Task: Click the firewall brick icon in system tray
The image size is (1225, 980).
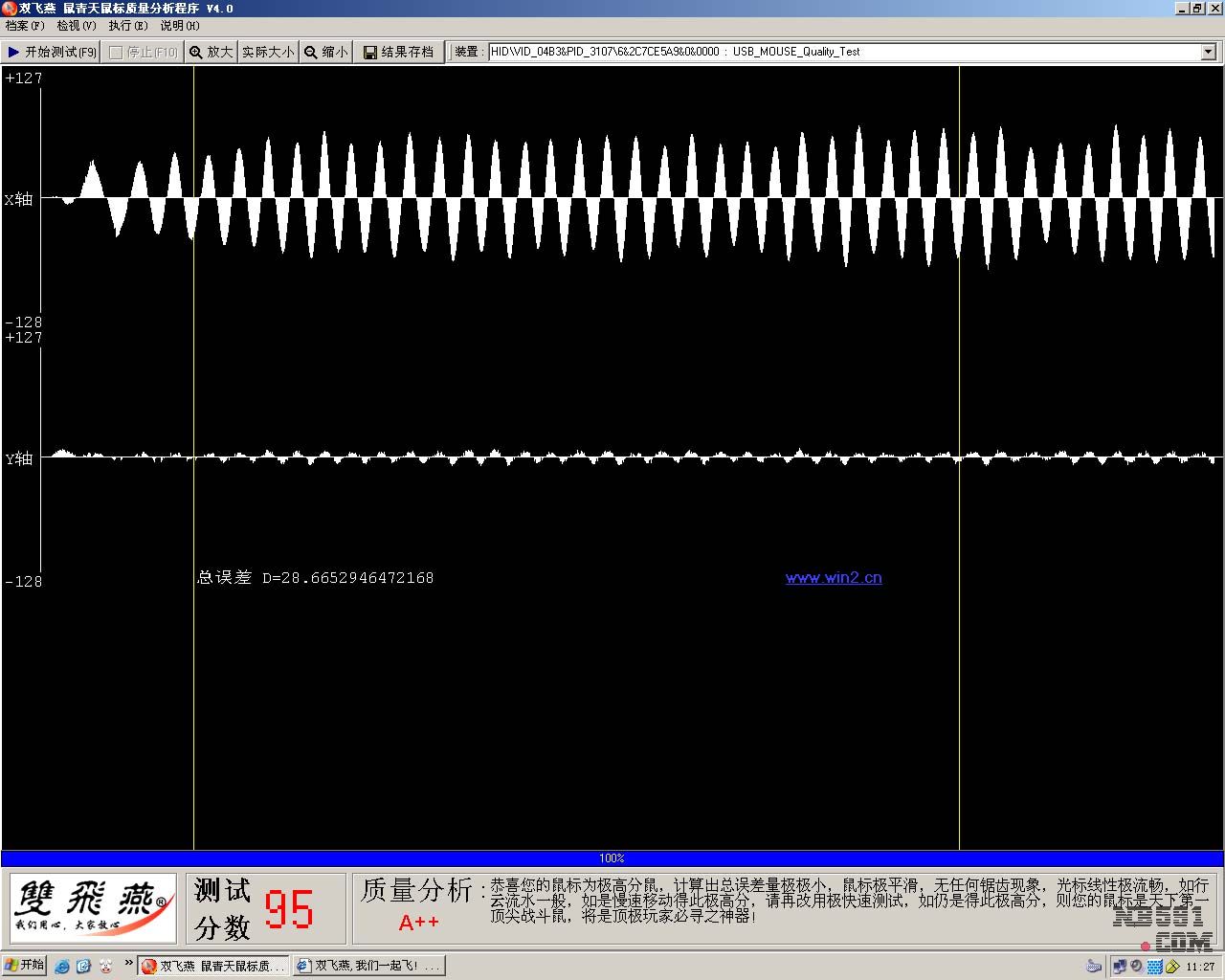Action: click(1154, 967)
